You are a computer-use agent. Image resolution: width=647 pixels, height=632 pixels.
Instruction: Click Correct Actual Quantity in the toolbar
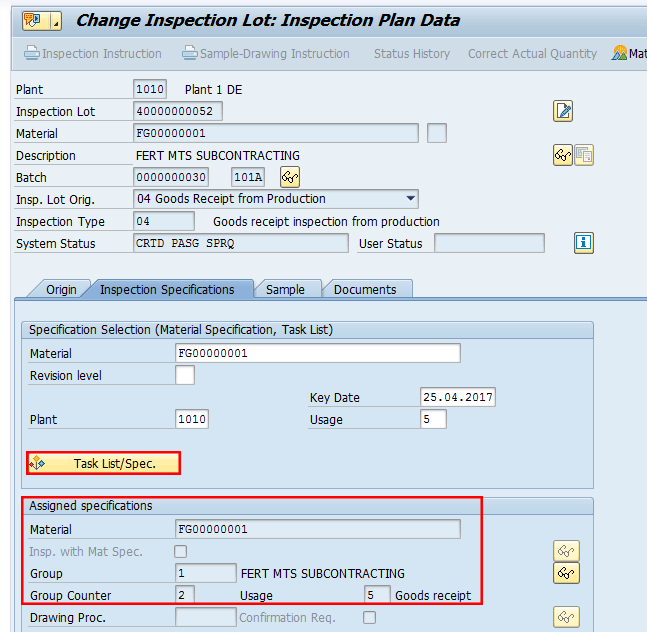coord(532,54)
